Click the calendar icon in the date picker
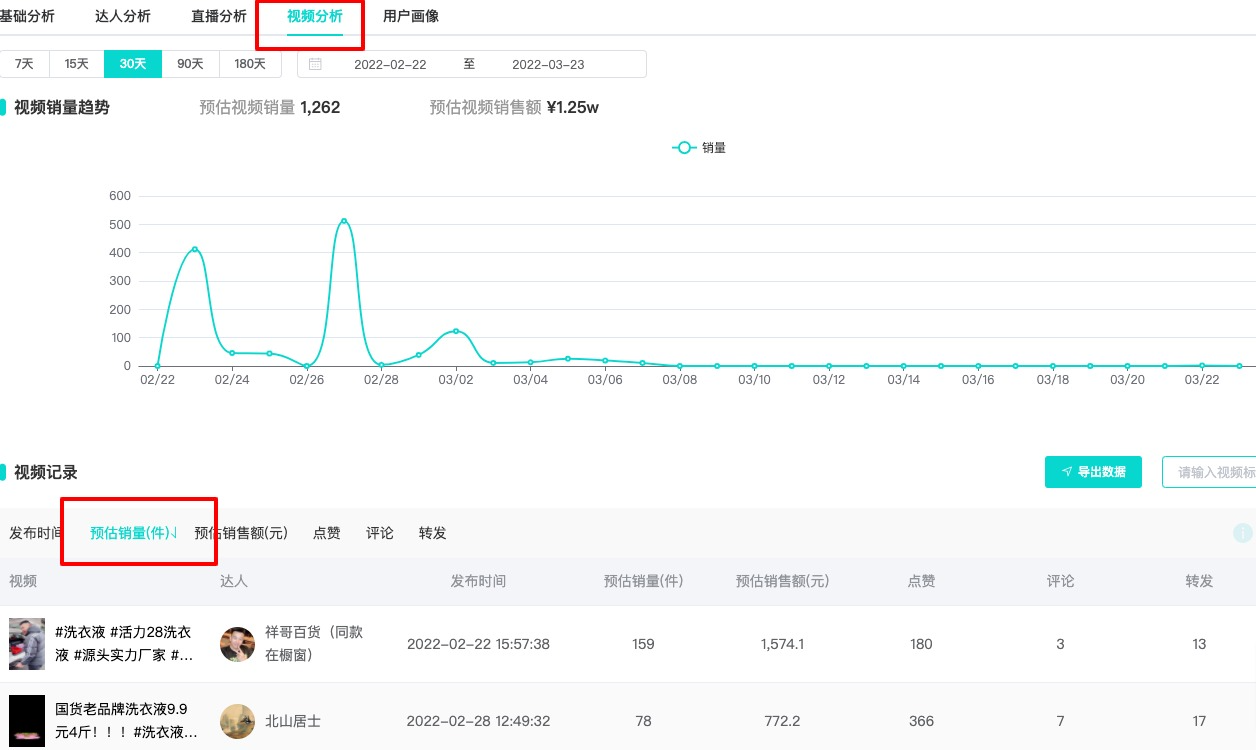1256x750 pixels. 316,63
